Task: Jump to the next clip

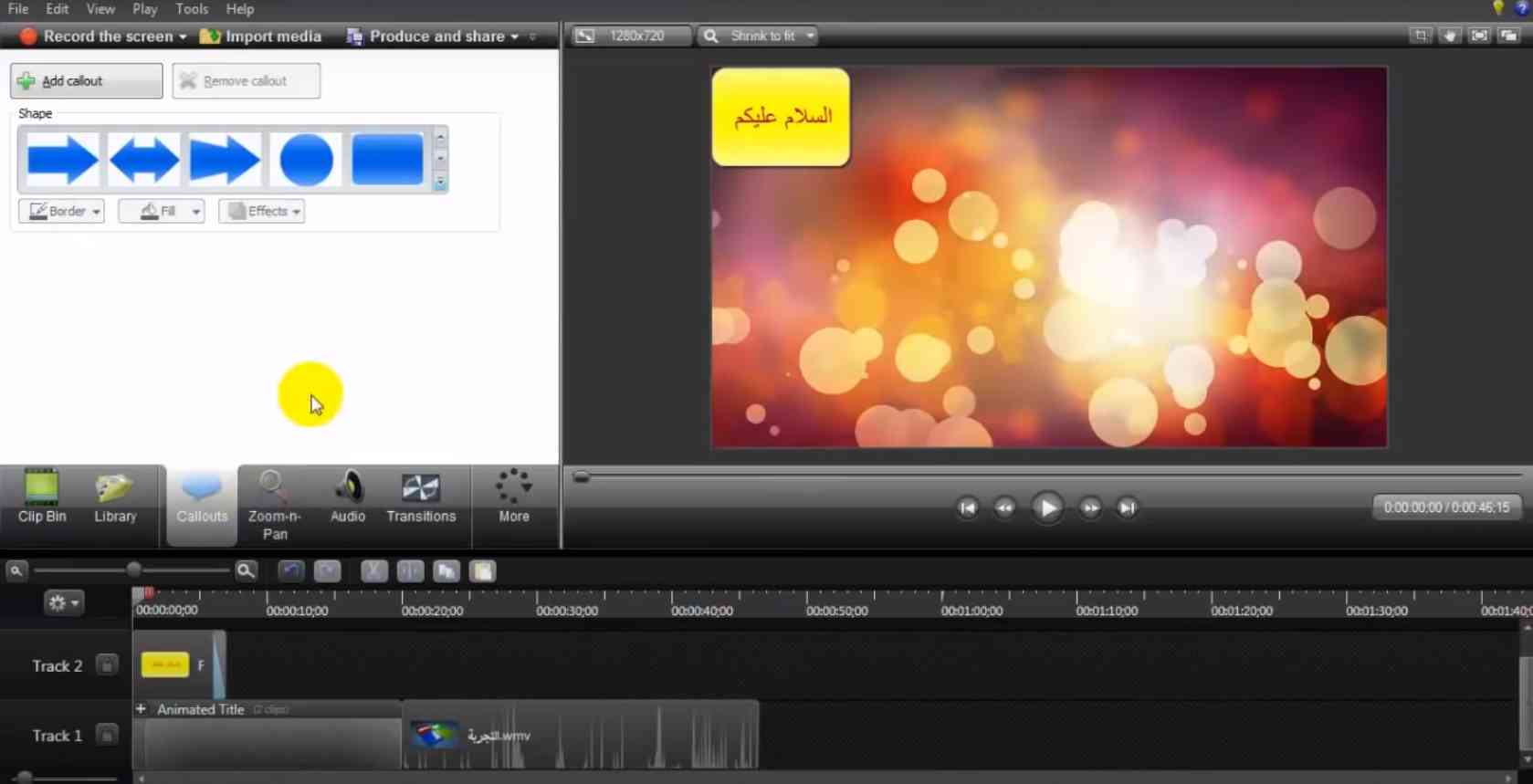Action: [x=1128, y=507]
